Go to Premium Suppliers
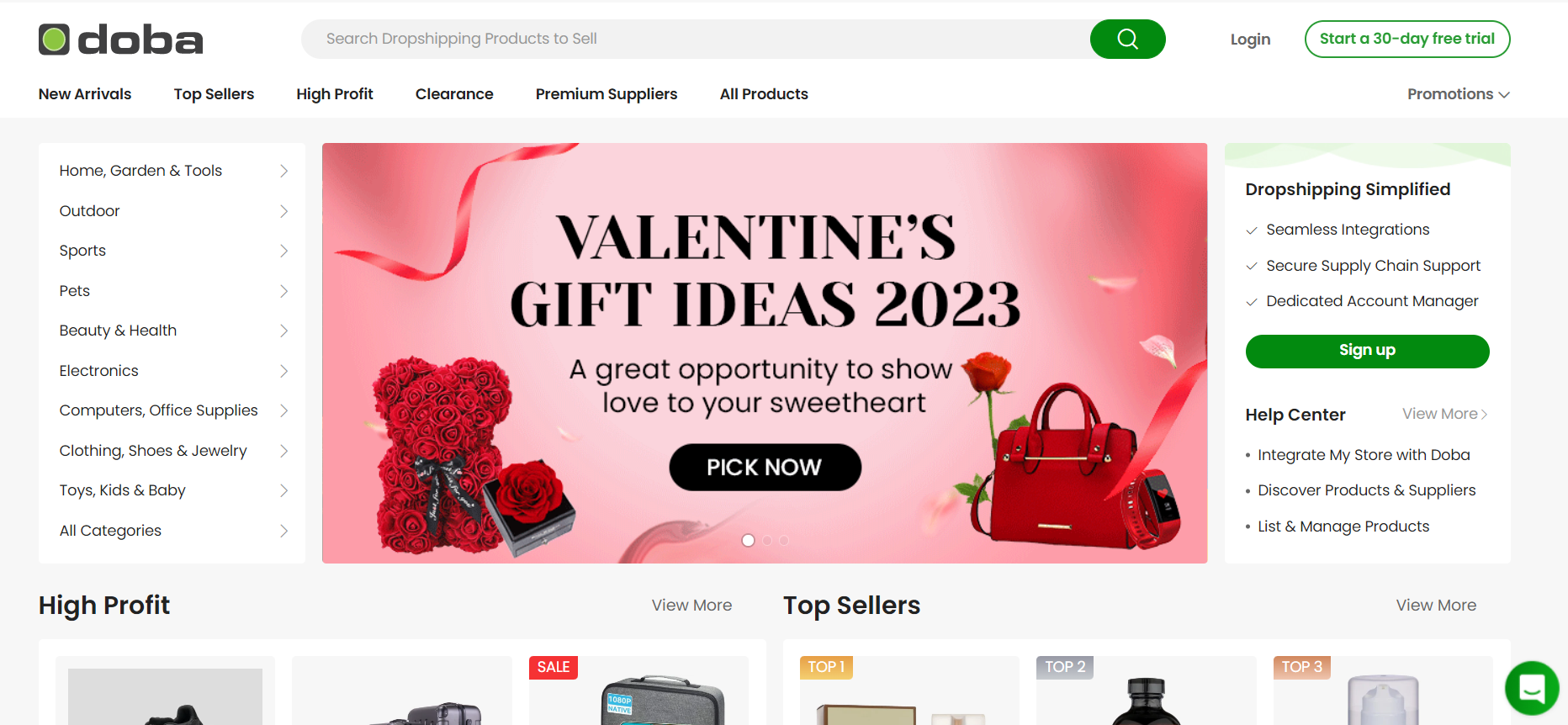1568x725 pixels. 607,94
